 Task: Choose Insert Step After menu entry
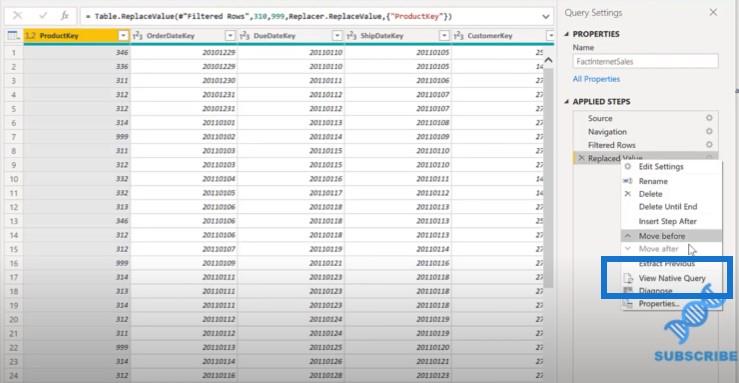coord(667,221)
